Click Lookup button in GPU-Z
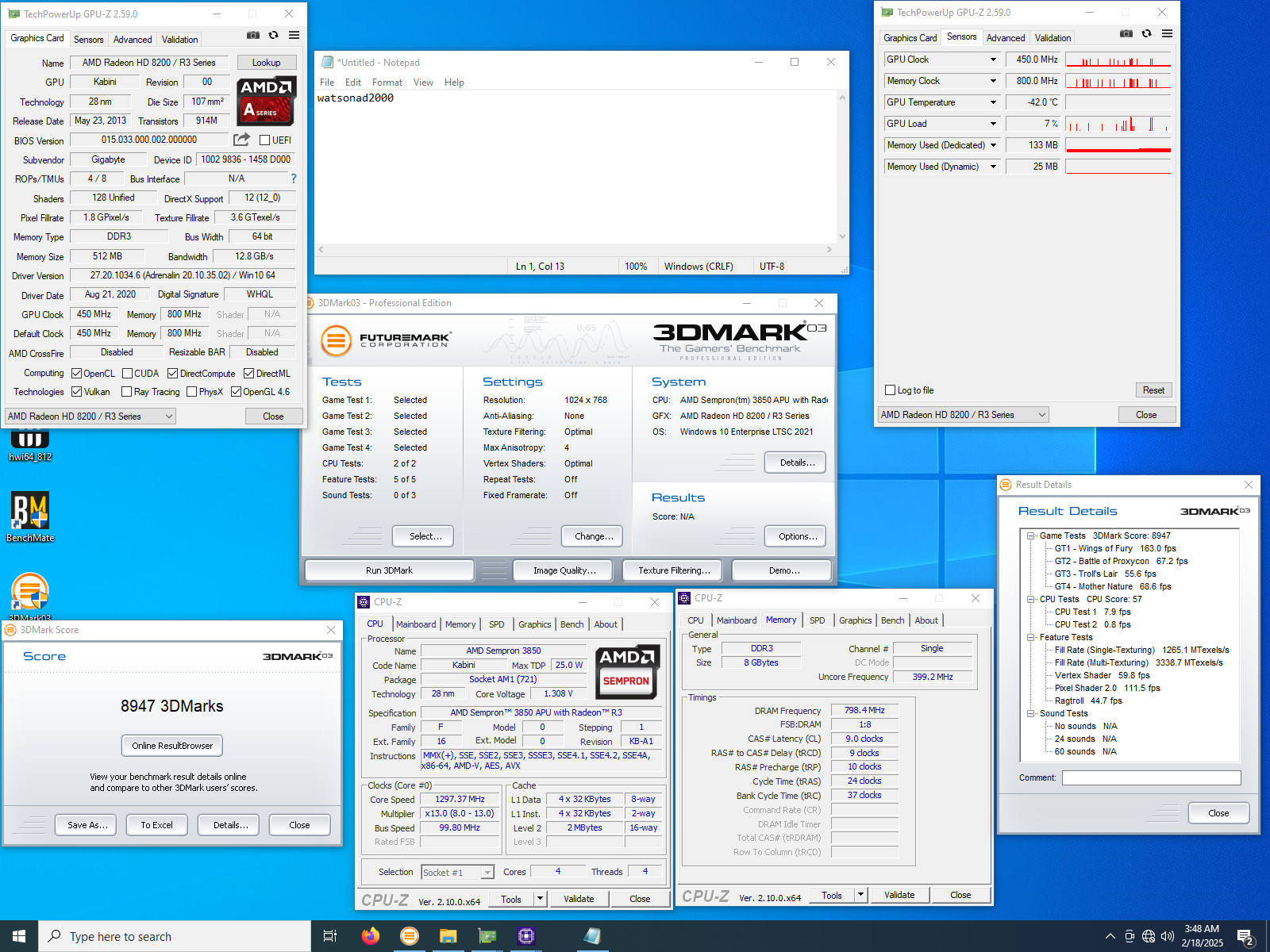The width and height of the screenshot is (1270, 952). point(267,63)
